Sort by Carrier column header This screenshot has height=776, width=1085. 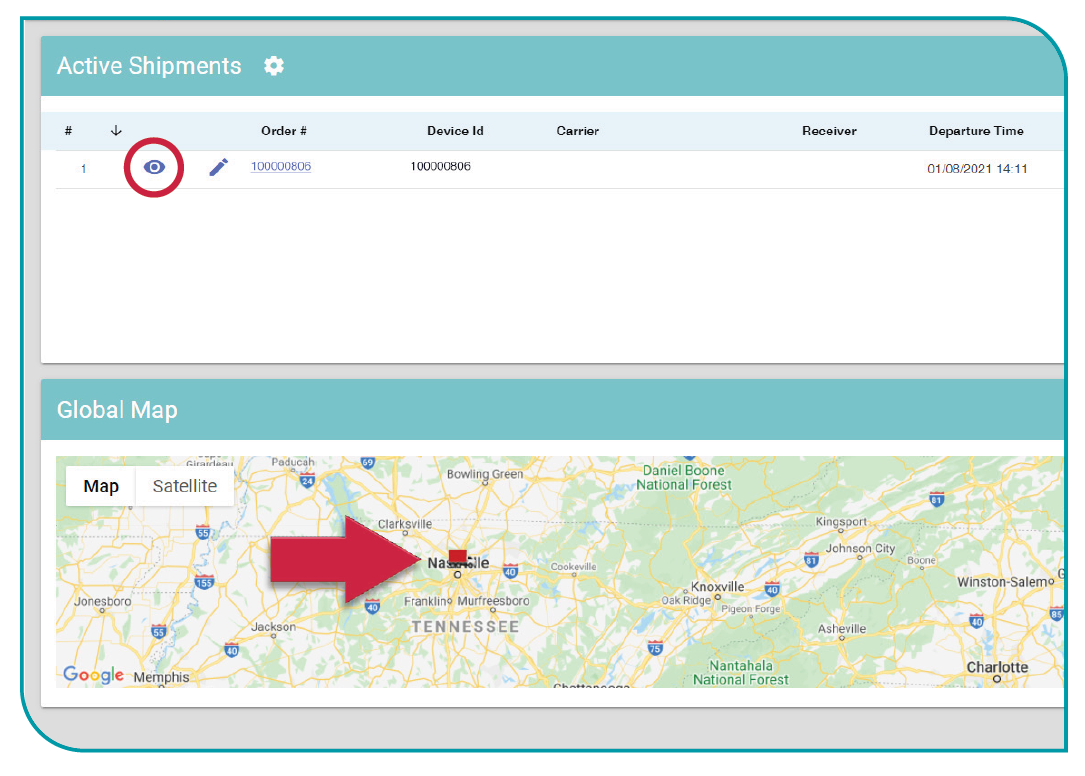[x=578, y=131]
